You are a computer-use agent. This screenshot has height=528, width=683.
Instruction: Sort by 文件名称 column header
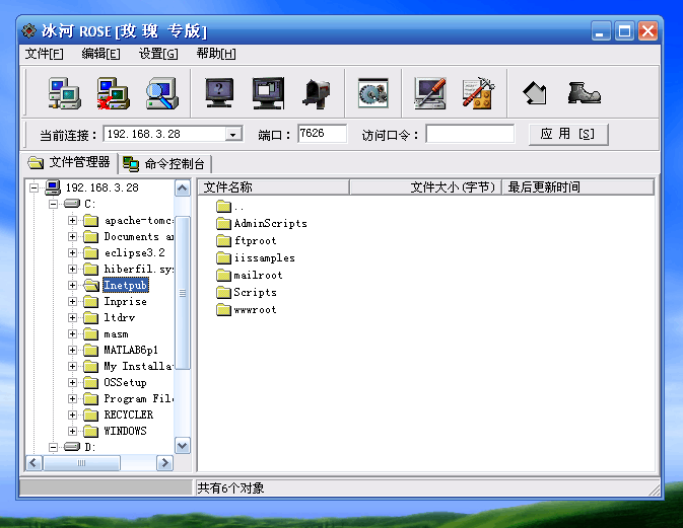coord(274,187)
